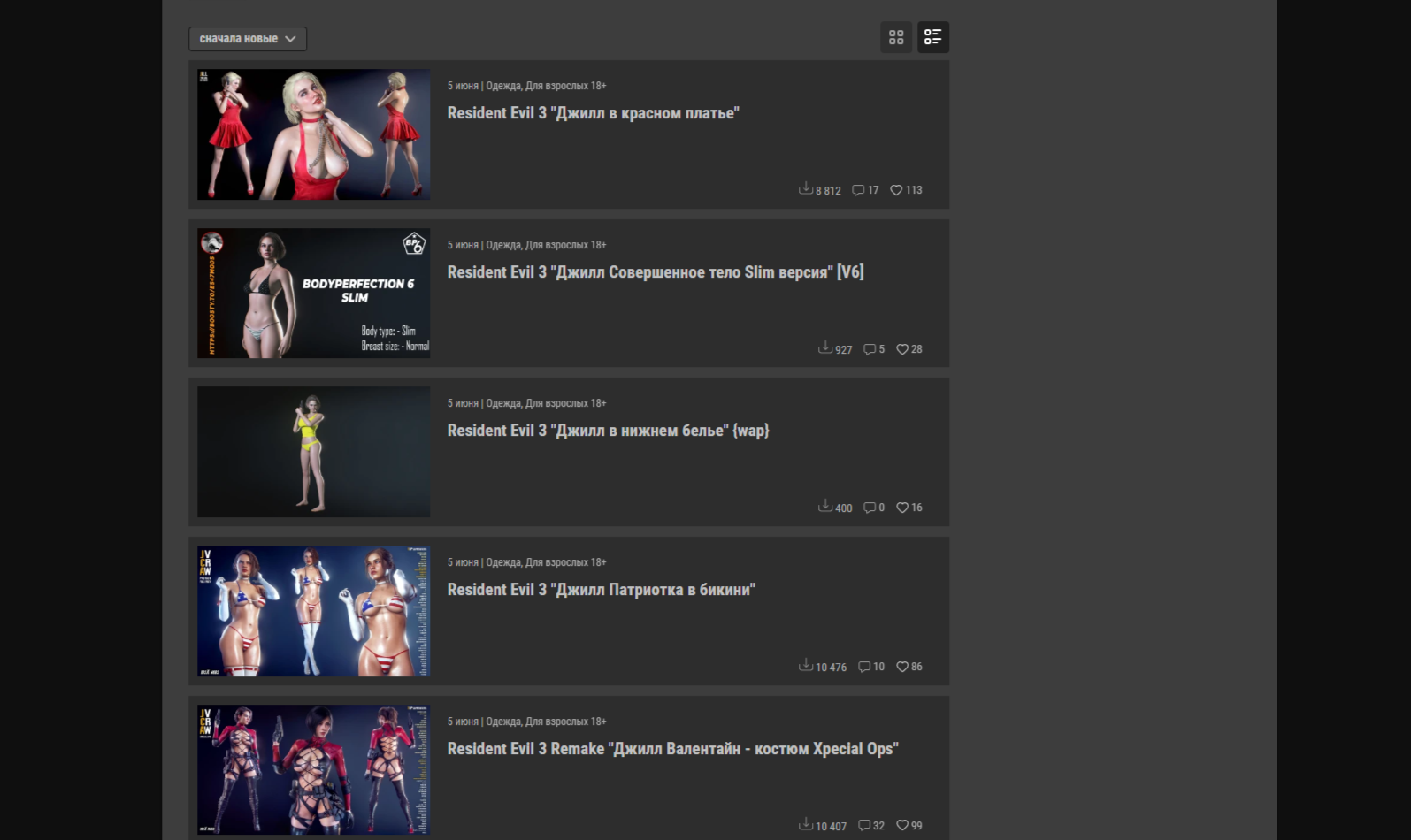Screen dimensions: 1411x840
Task: Click "Одежда" category above "Джилл в нижнем белье"
Action: pyautogui.click(x=503, y=403)
